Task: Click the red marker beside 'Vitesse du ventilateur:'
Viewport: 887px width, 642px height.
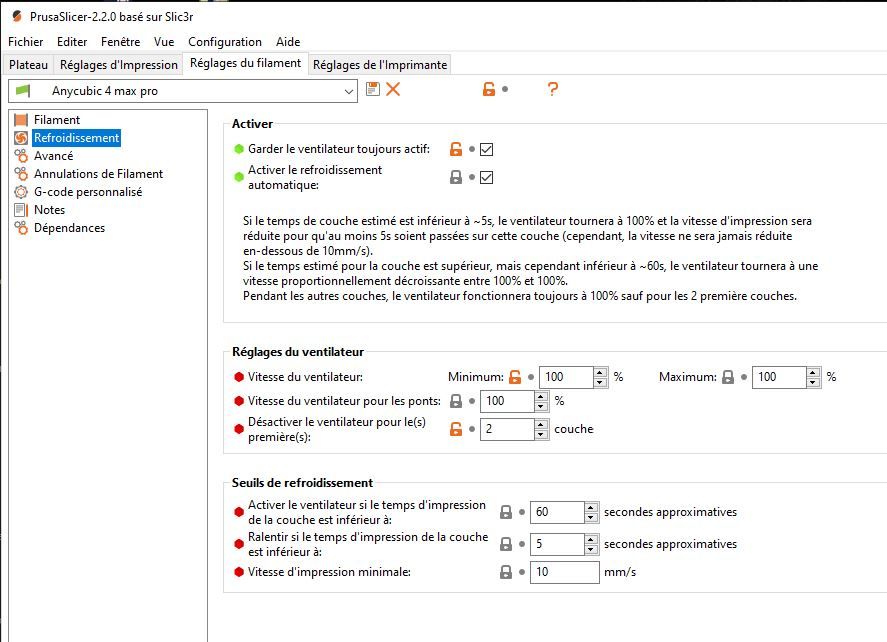Action: pos(239,377)
